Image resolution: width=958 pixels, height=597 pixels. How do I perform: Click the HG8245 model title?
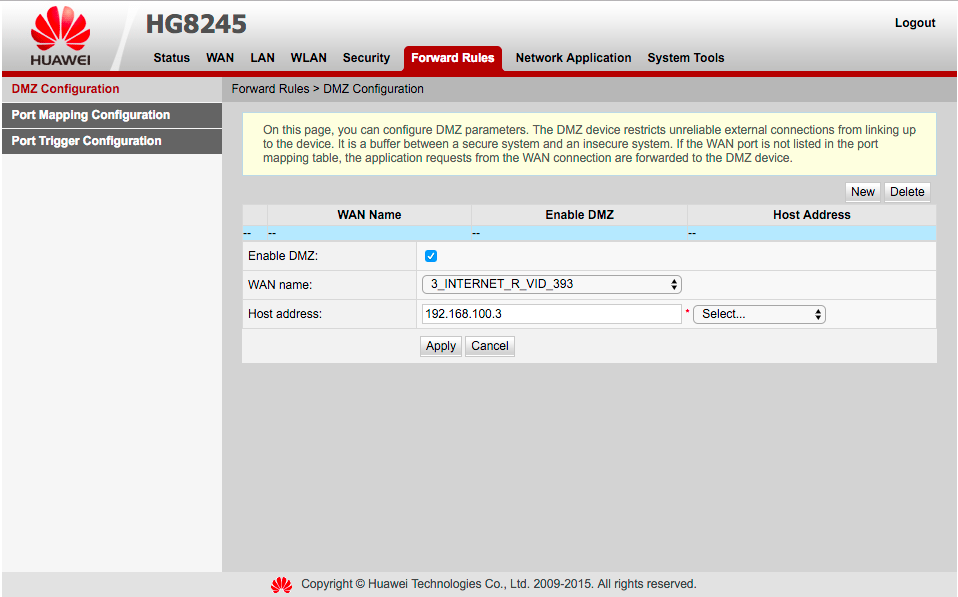(196, 24)
